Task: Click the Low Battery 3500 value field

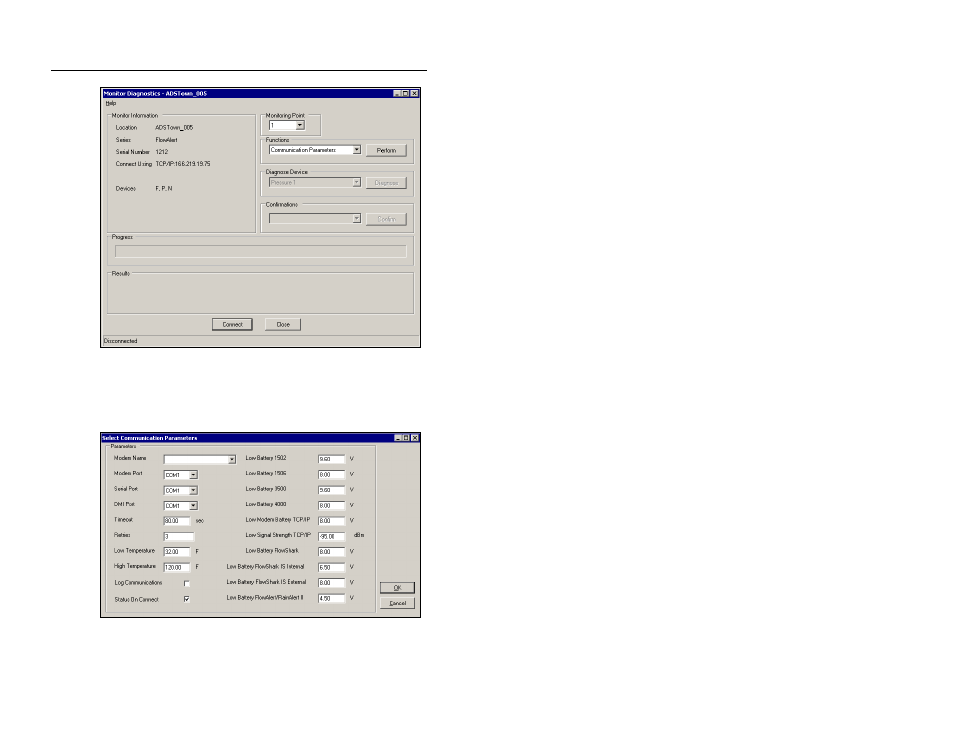Action: point(332,490)
